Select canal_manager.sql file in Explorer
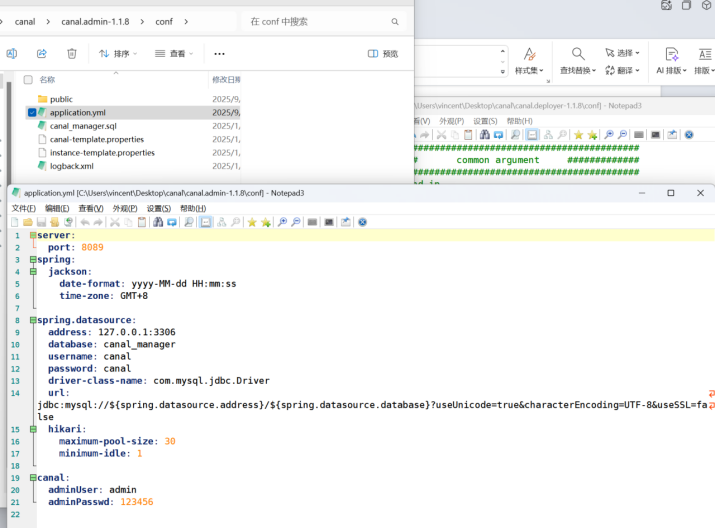 (x=83, y=126)
